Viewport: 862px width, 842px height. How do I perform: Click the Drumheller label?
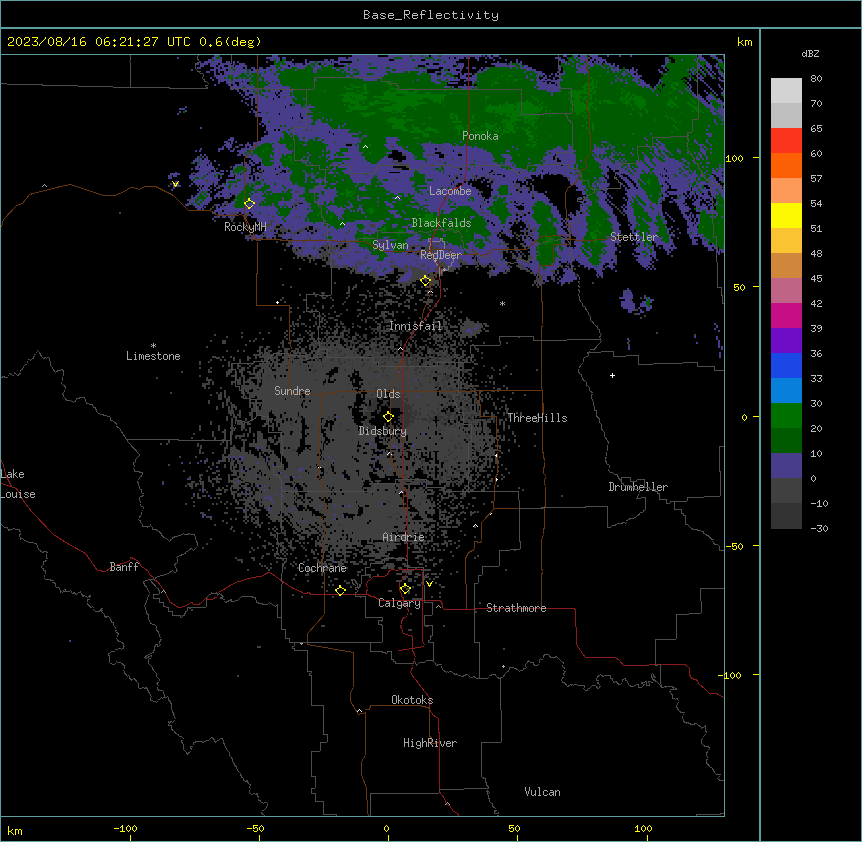(638, 487)
